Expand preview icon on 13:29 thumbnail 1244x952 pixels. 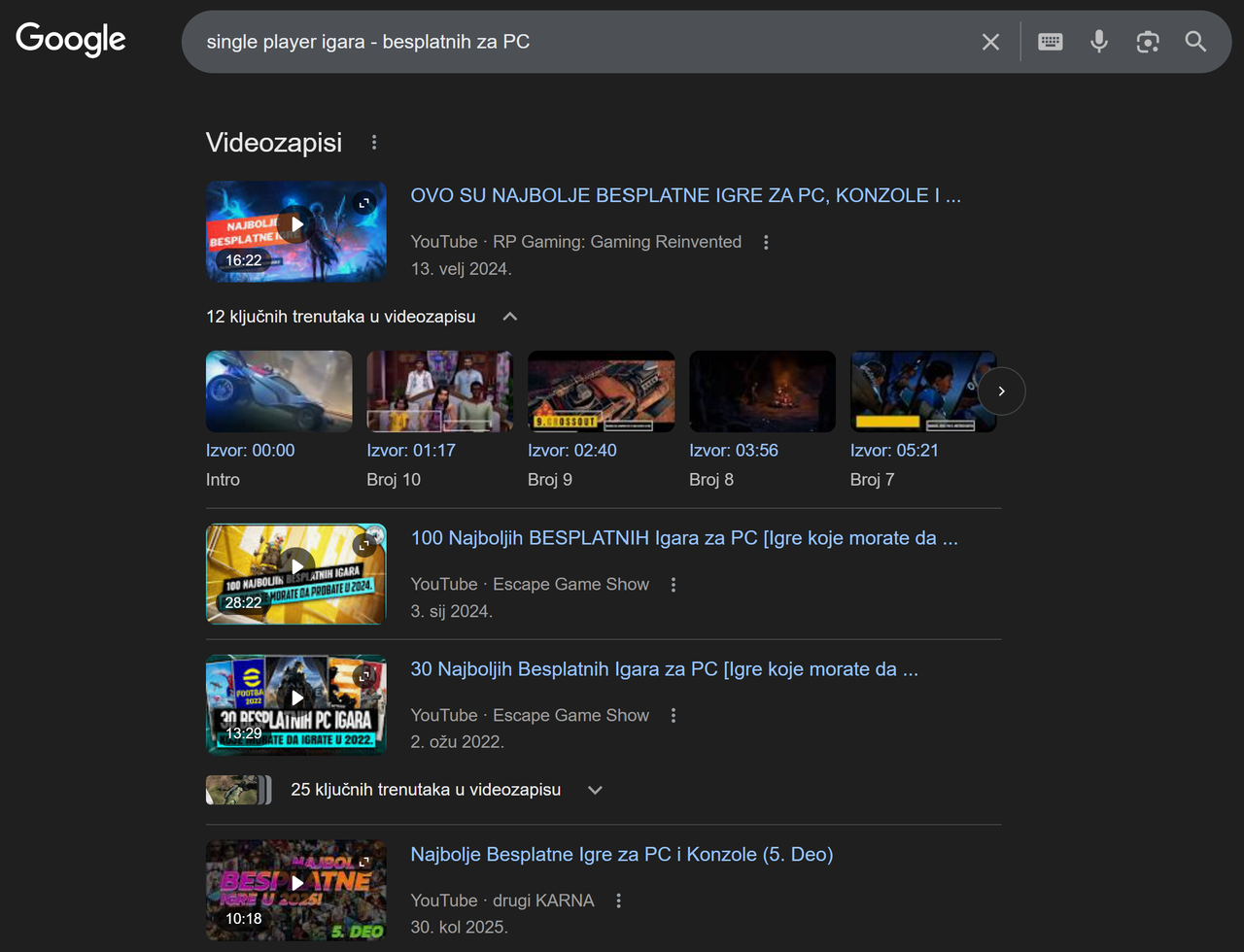click(364, 676)
